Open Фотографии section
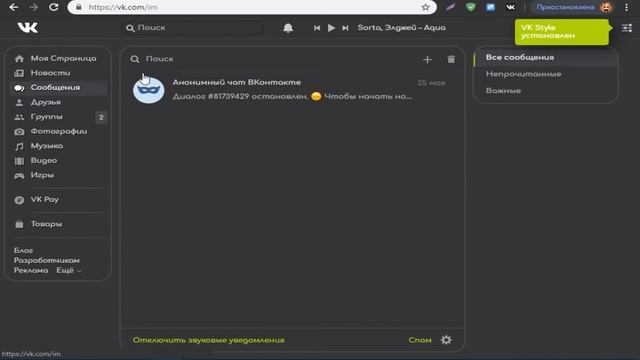The height and width of the screenshot is (360, 640). tap(58, 131)
